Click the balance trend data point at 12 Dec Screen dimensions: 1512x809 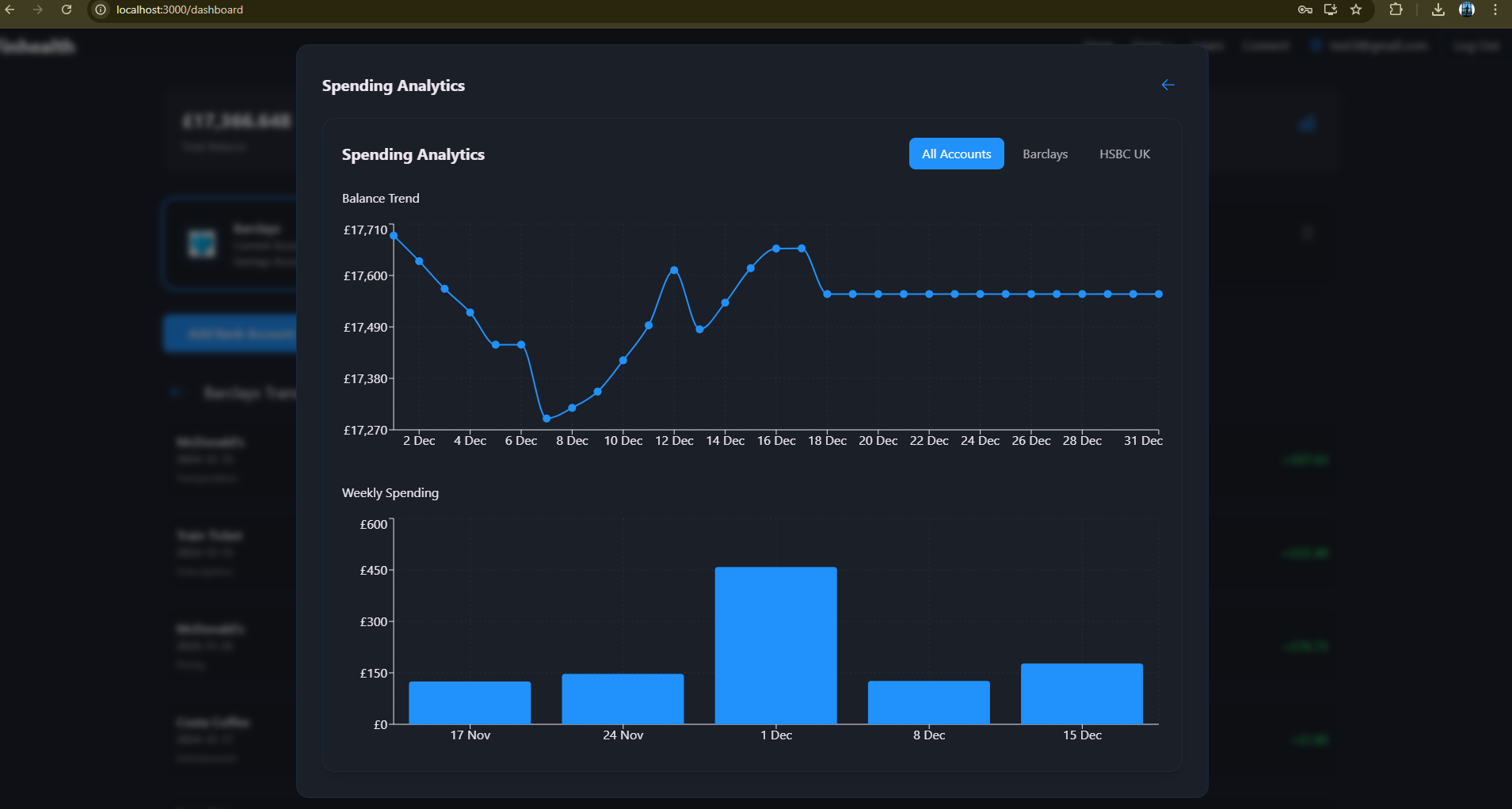point(674,270)
